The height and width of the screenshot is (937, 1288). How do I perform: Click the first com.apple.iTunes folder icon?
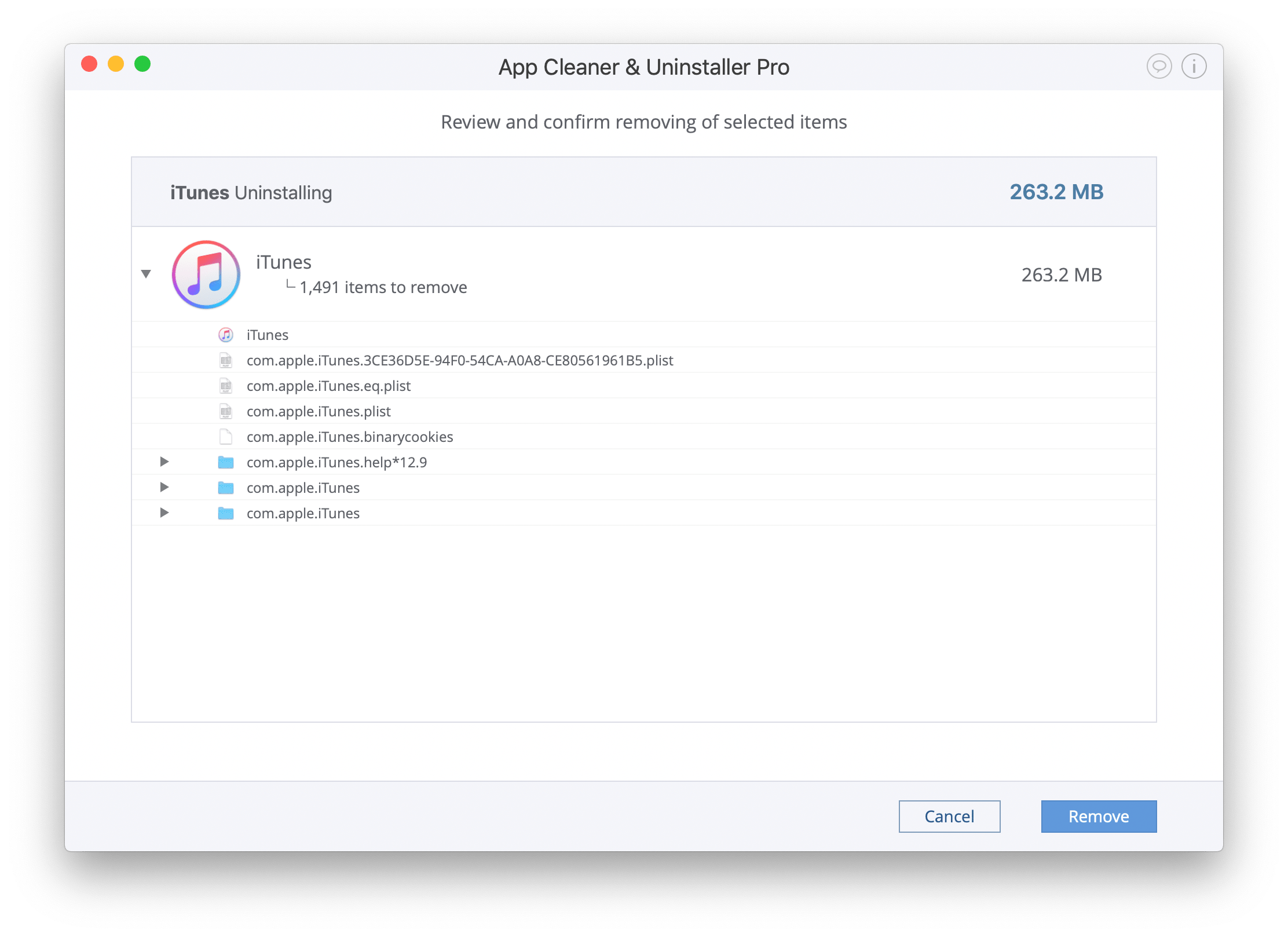pos(226,488)
